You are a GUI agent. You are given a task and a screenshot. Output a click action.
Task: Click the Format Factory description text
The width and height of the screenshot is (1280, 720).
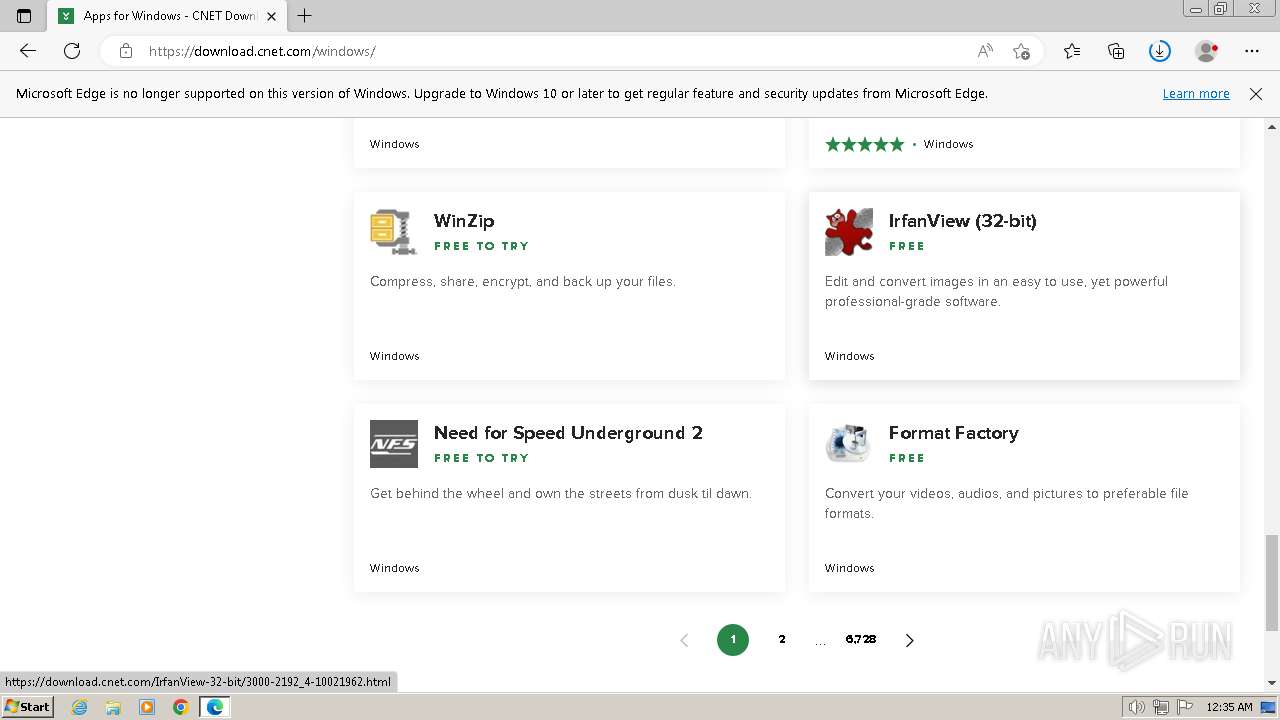(1006, 503)
